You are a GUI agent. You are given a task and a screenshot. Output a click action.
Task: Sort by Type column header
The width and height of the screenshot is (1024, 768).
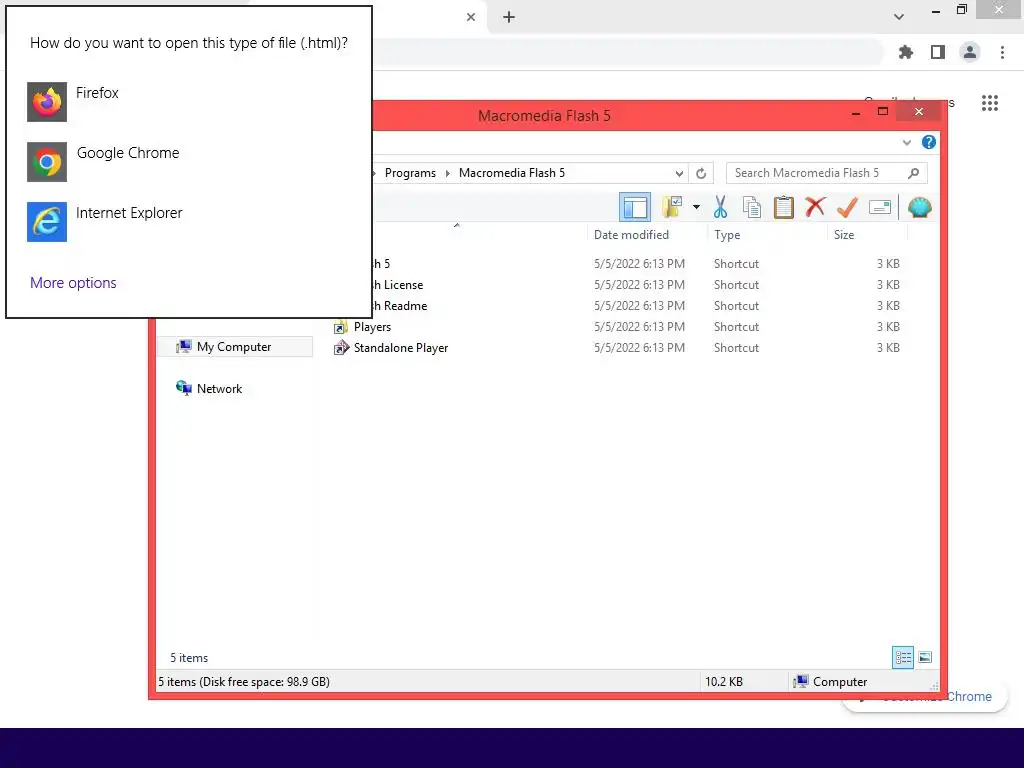tap(727, 234)
